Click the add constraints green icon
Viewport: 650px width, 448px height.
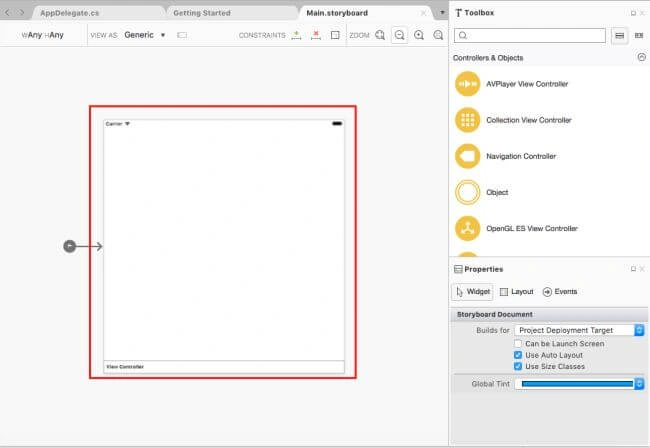click(x=296, y=35)
